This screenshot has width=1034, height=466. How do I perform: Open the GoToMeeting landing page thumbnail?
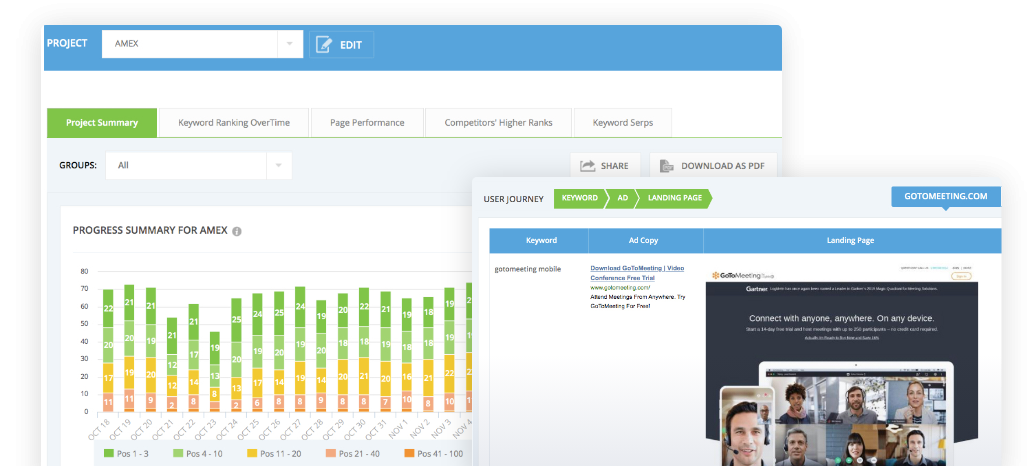[x=842, y=364]
